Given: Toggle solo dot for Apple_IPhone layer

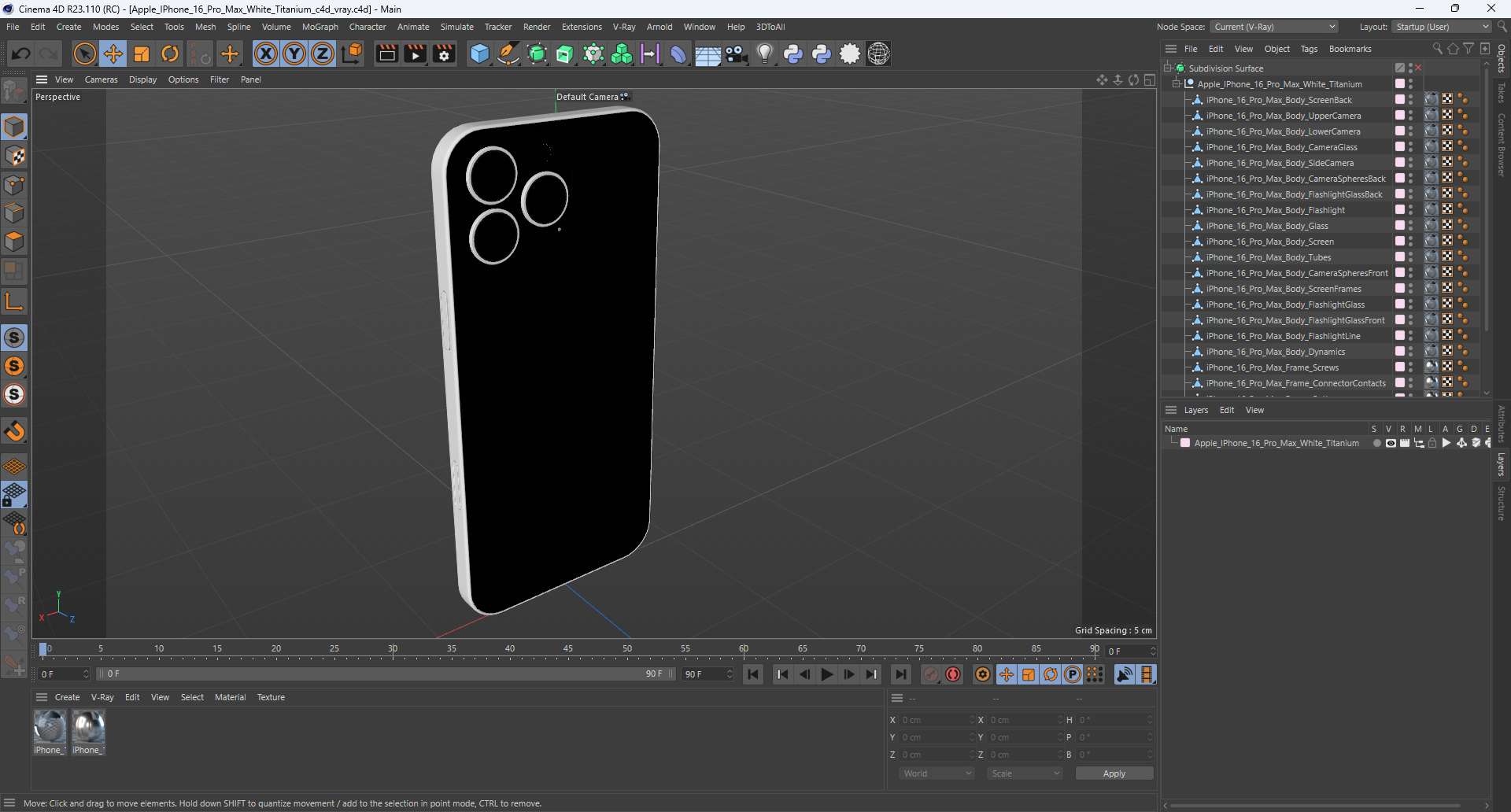Looking at the screenshot, I should 1376,443.
